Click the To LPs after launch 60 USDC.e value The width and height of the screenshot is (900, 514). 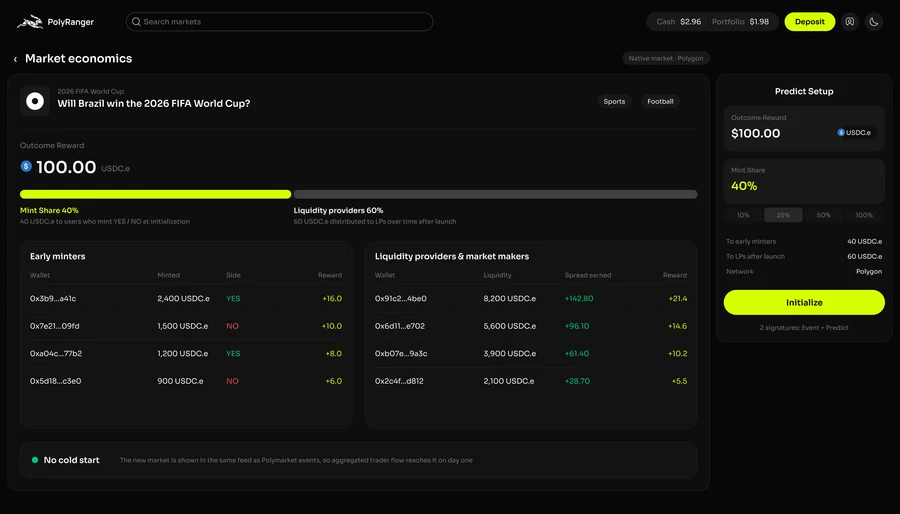click(x=864, y=256)
